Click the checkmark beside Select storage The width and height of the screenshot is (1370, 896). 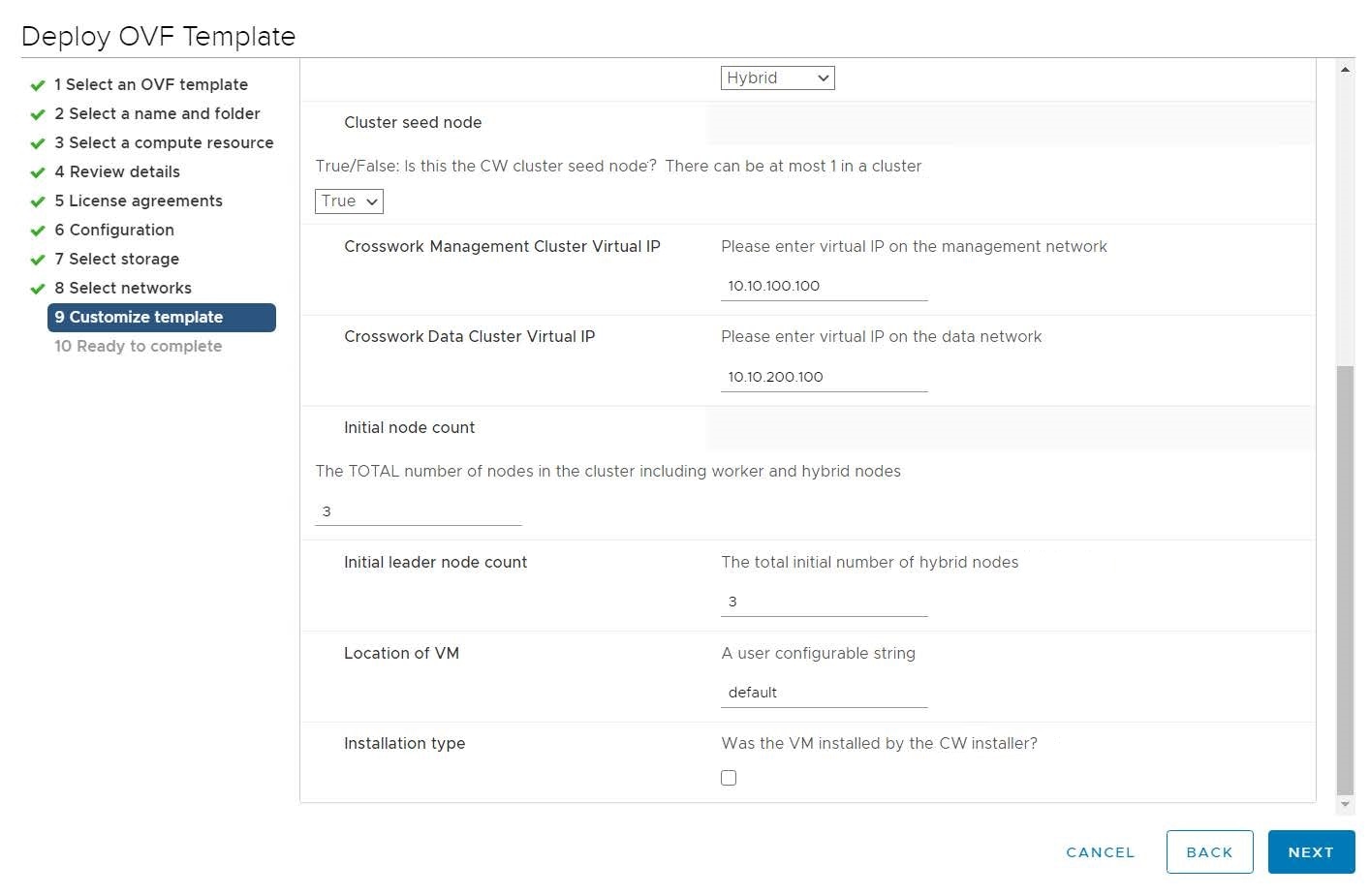point(38,260)
